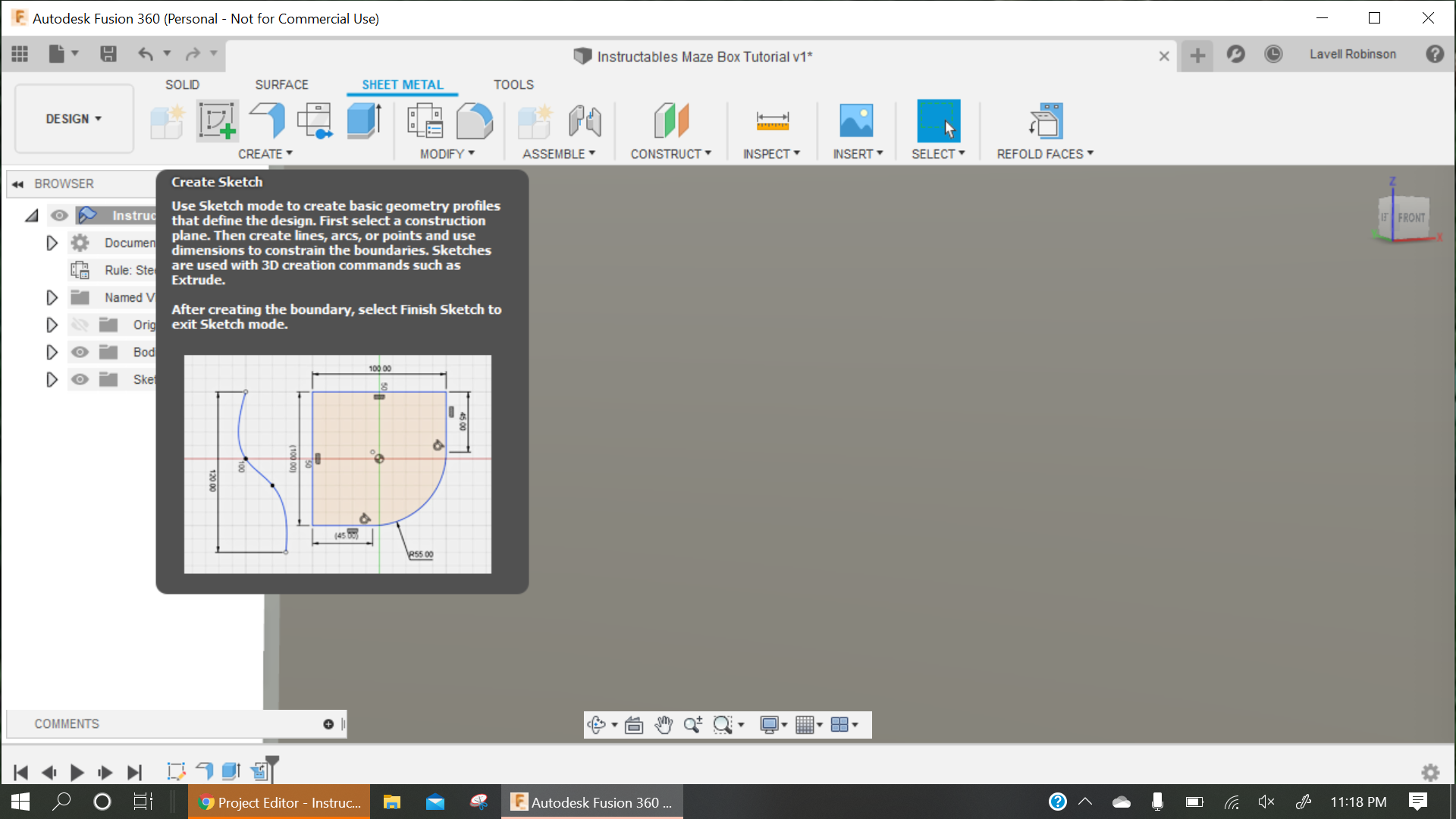Image resolution: width=1456 pixels, height=819 pixels.
Task: Select the Flange tool
Action: pyautogui.click(x=267, y=121)
